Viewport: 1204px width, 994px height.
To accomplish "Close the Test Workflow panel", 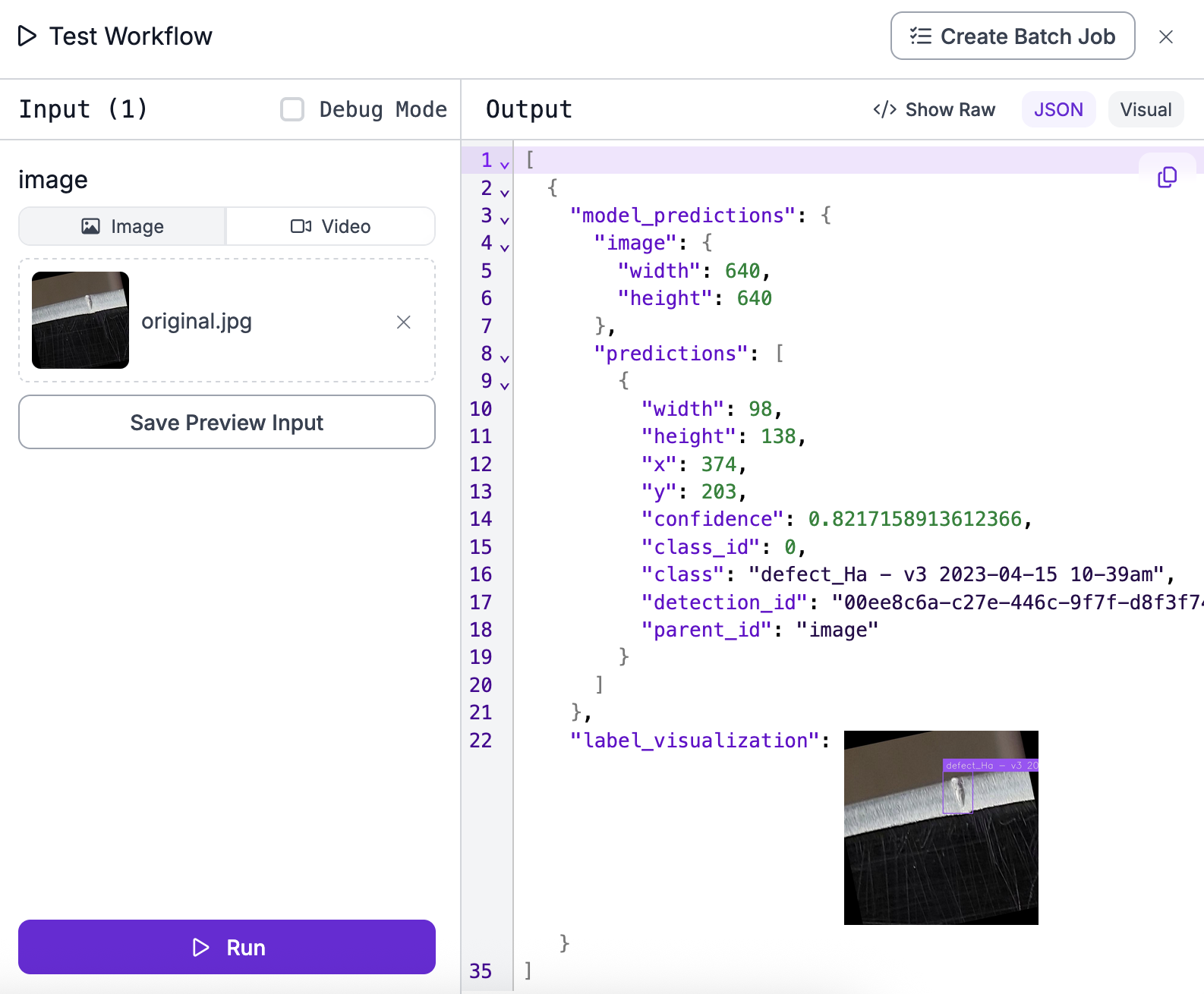I will coord(1166,37).
